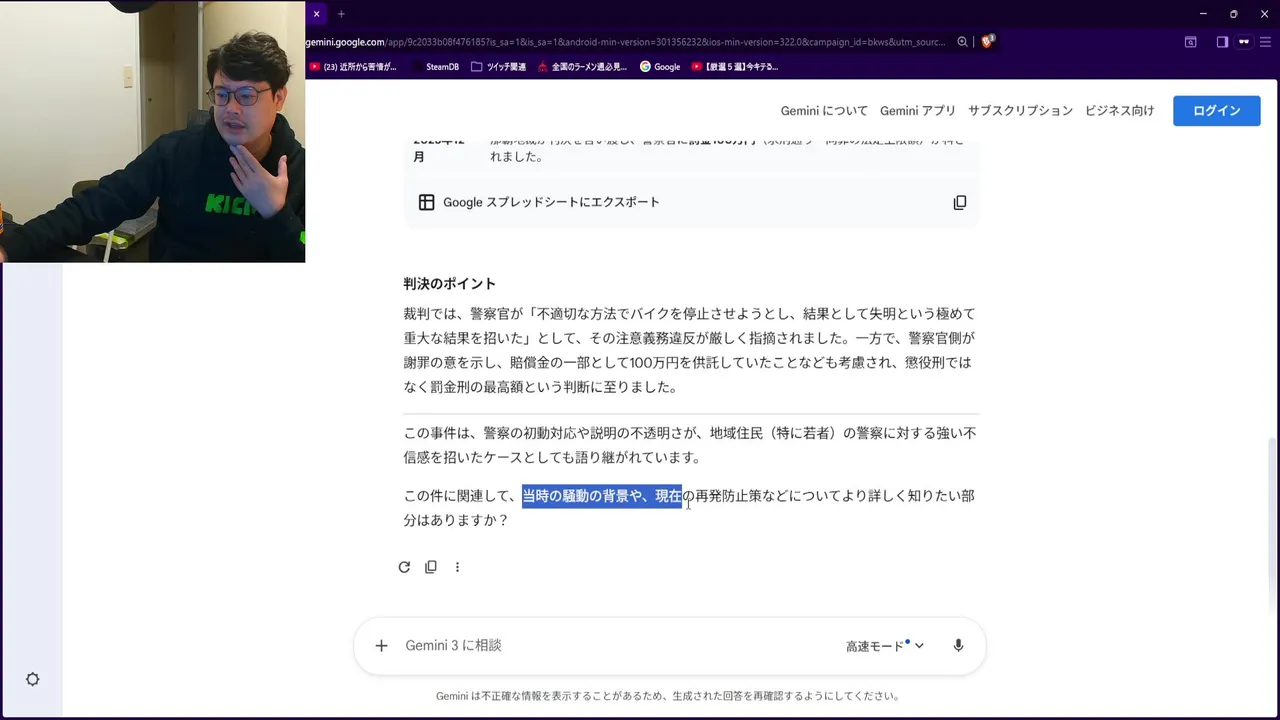The image size is (1280, 720).
Task: Activate the microphone voice input
Action: coord(958,646)
